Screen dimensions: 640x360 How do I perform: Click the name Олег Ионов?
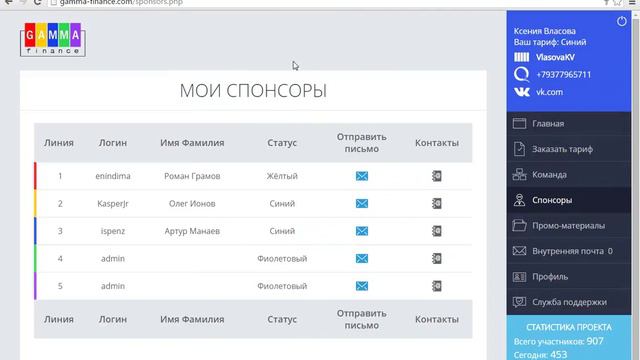click(x=192, y=203)
